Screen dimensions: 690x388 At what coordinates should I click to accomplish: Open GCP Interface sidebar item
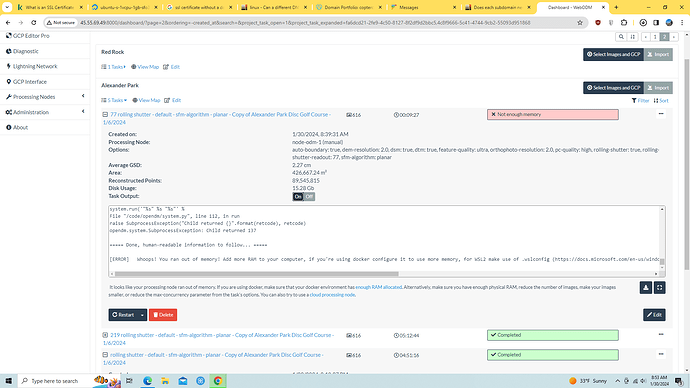coord(26,82)
